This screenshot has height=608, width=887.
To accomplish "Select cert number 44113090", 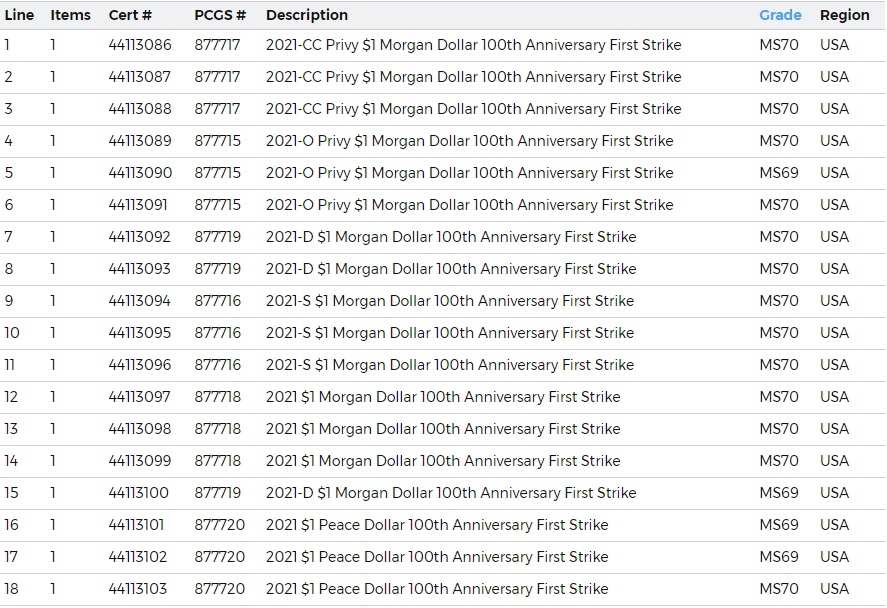I will click(x=140, y=173).
